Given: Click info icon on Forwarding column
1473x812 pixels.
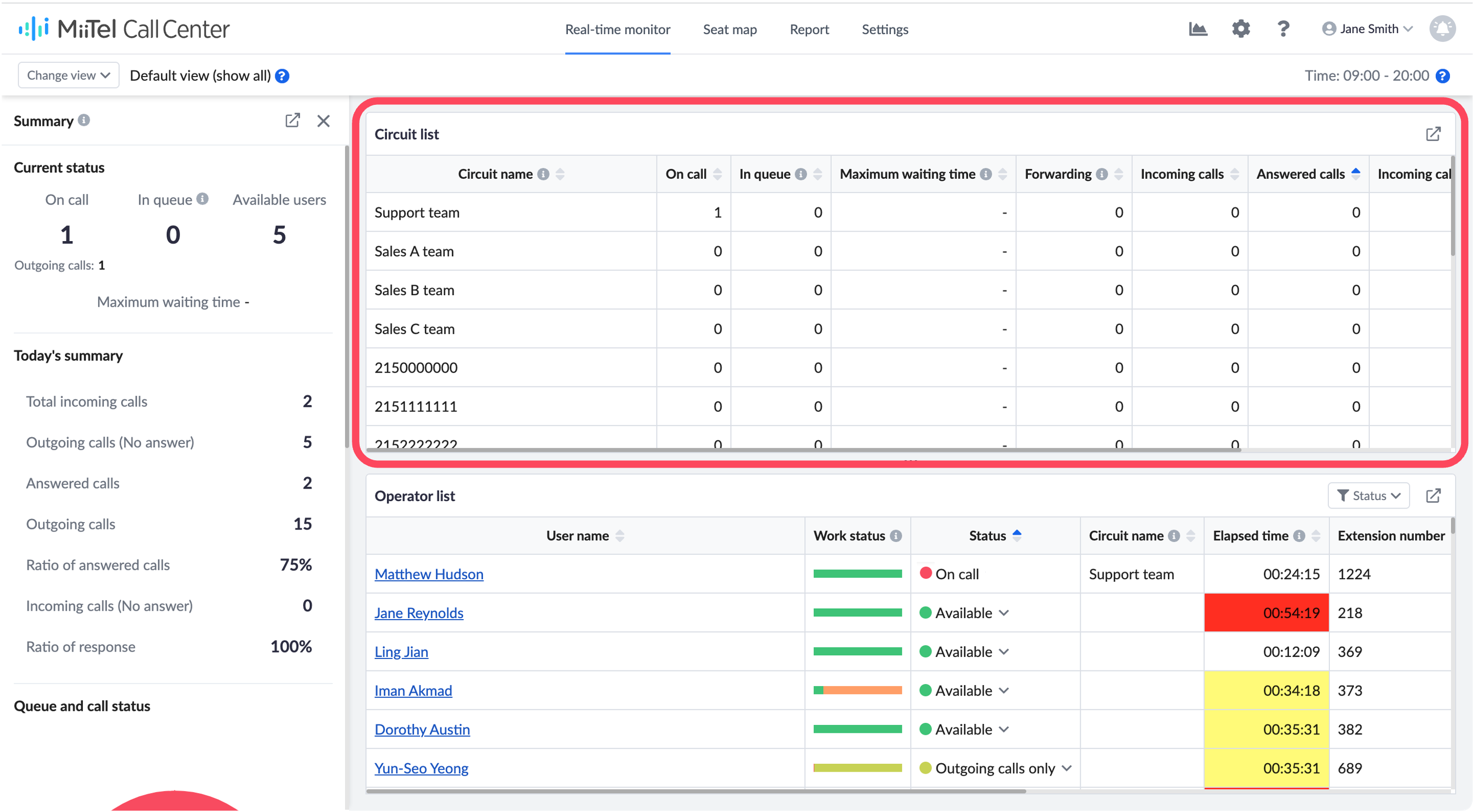Looking at the screenshot, I should 1101,174.
